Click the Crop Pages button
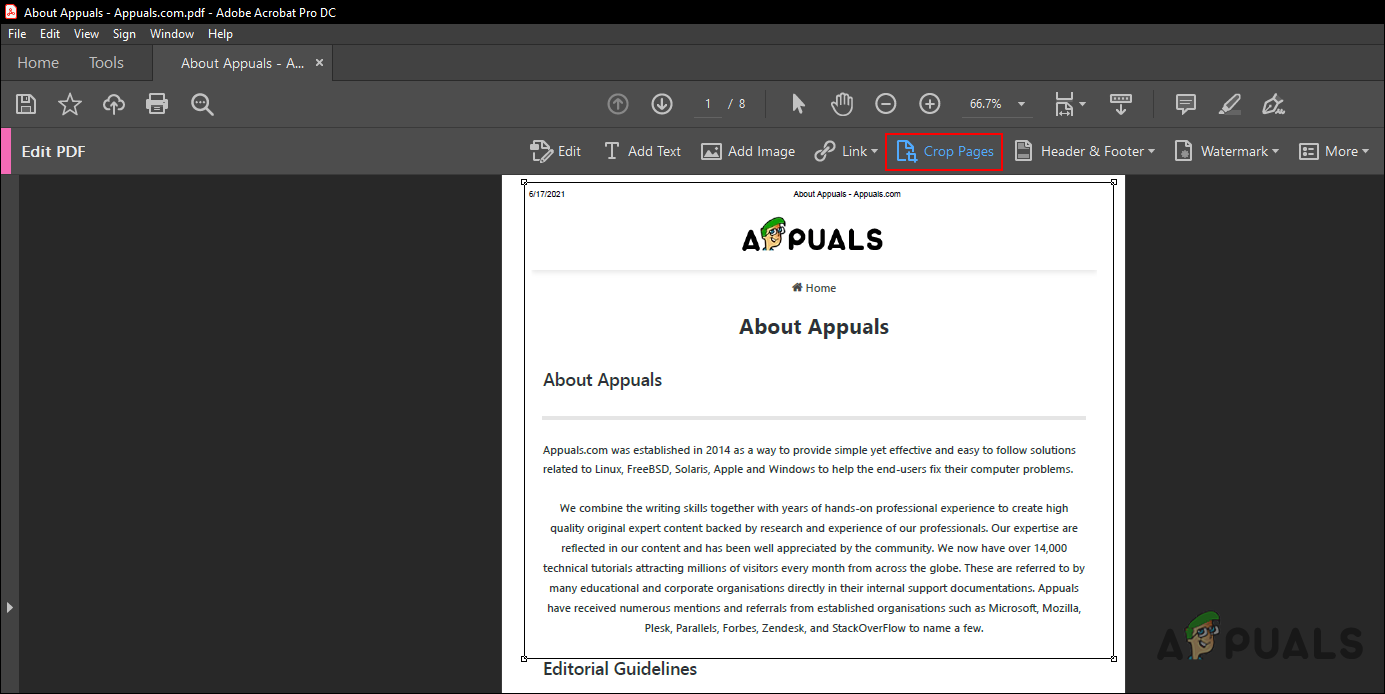The image size is (1385, 694). click(945, 151)
